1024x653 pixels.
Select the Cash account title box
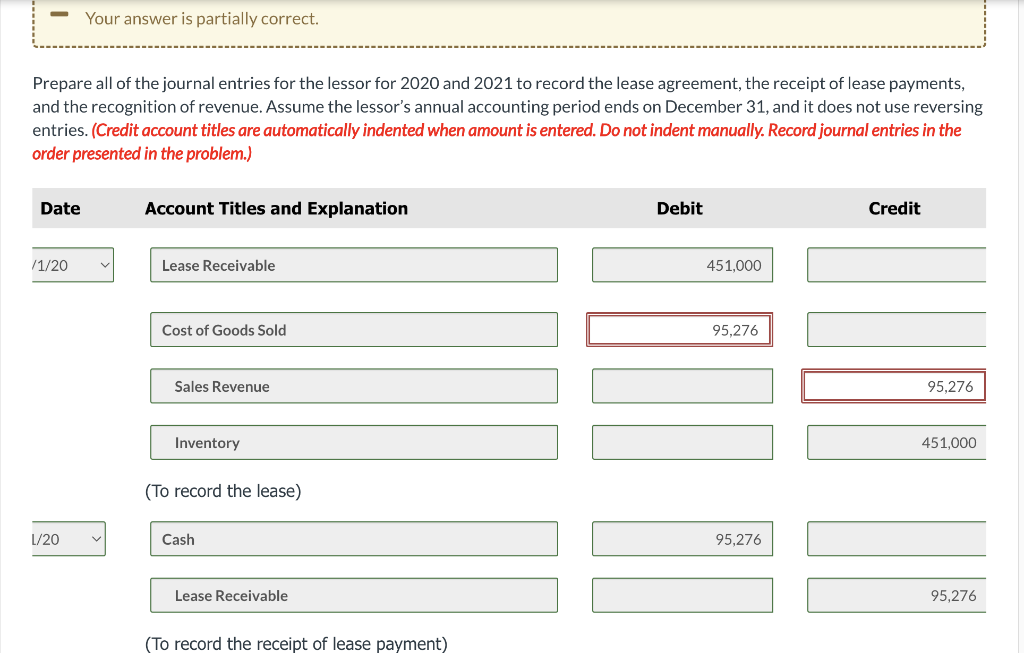(352, 538)
